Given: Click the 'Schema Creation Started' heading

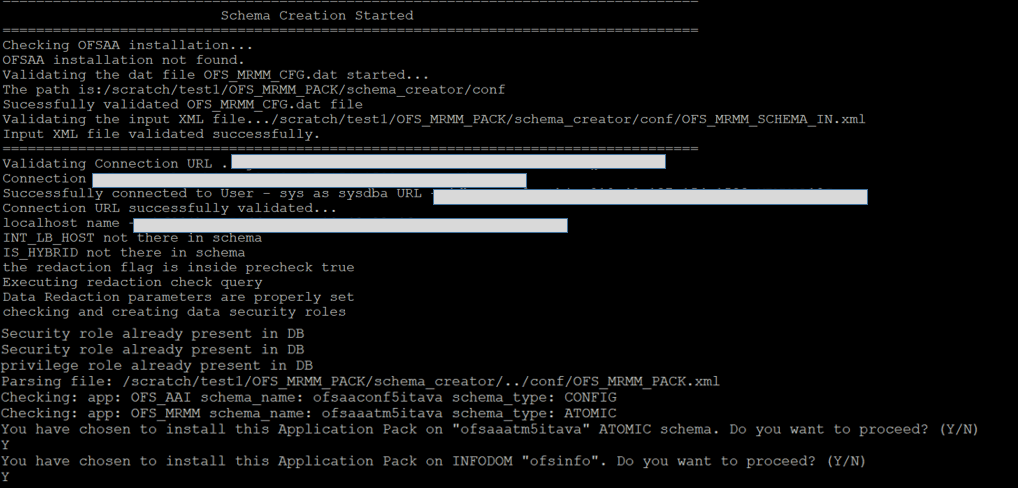Looking at the screenshot, I should tap(316, 16).
